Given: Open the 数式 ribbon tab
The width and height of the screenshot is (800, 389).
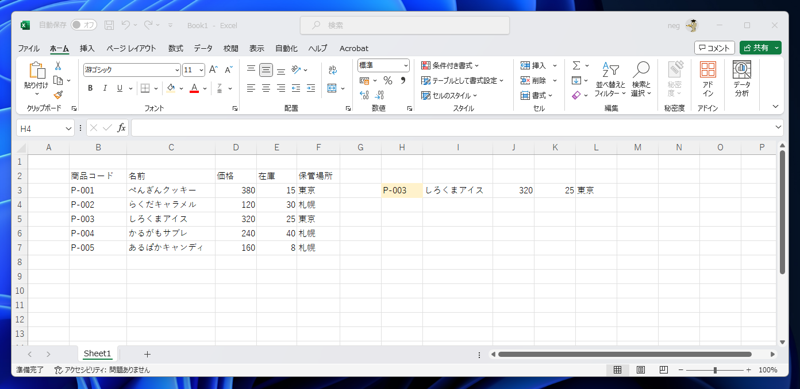Looking at the screenshot, I should (176, 48).
